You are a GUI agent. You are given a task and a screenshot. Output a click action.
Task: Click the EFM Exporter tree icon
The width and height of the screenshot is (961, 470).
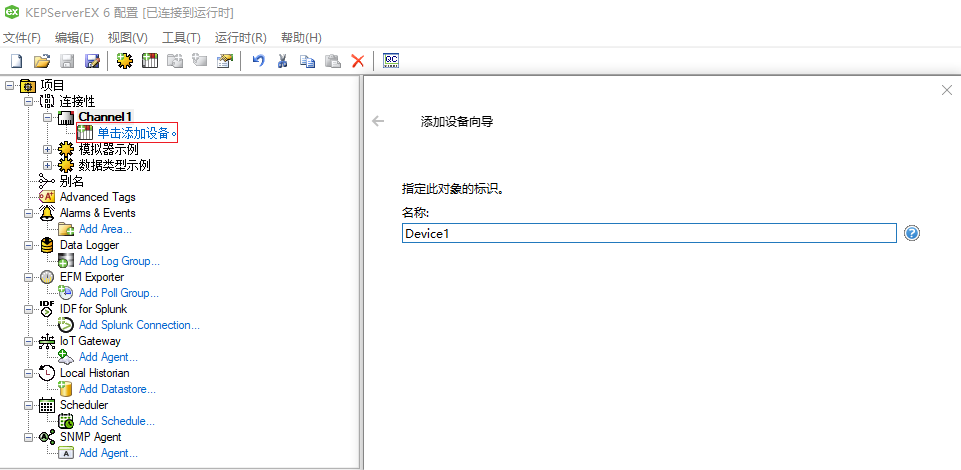tap(47, 277)
